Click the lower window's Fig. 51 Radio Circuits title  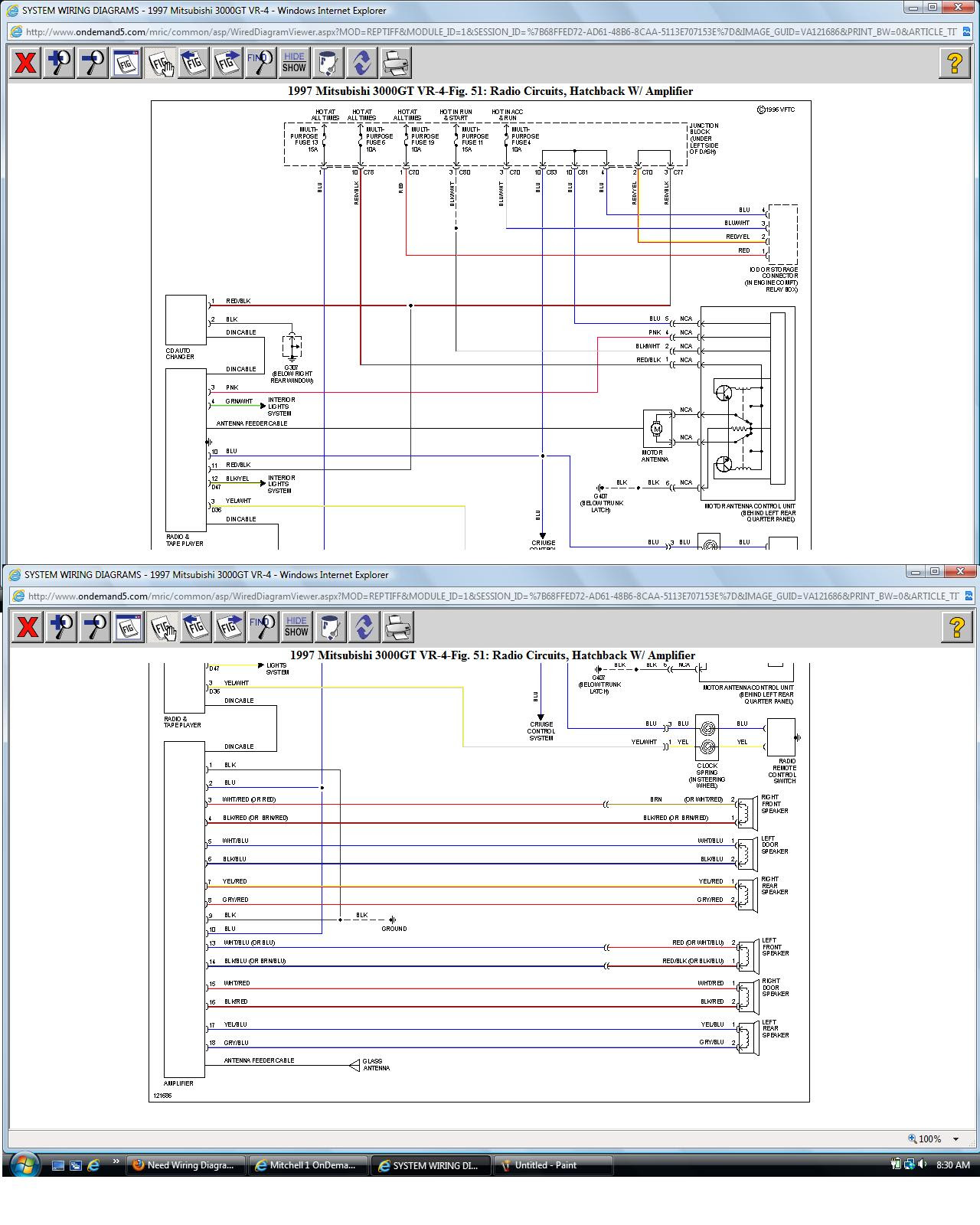492,655
